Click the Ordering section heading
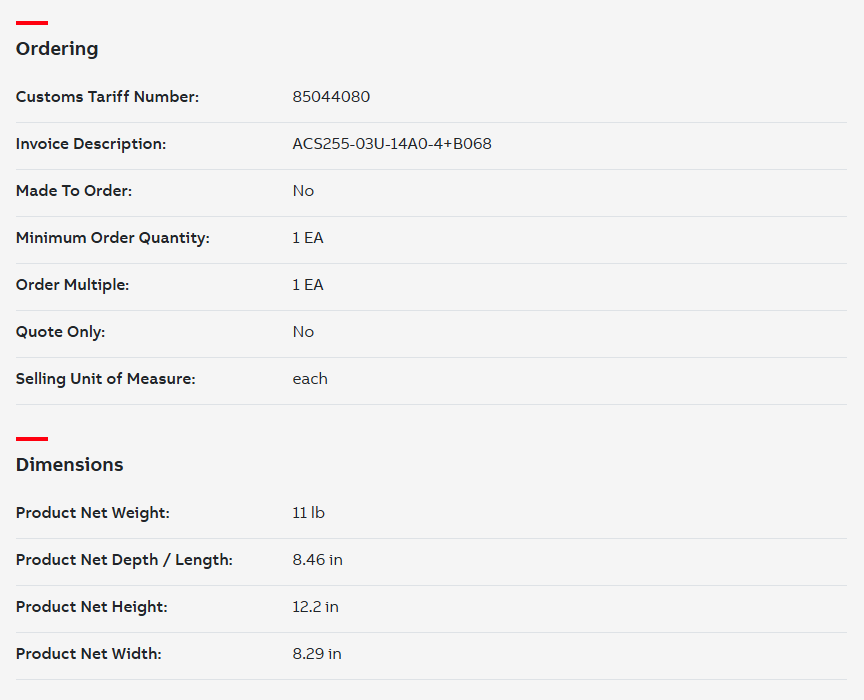The width and height of the screenshot is (864, 700). 57,49
